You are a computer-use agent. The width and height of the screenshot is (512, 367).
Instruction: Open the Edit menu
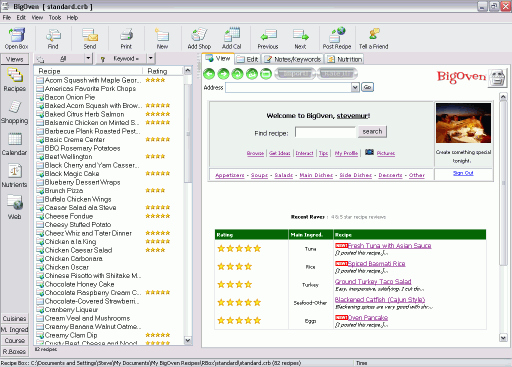point(21,18)
